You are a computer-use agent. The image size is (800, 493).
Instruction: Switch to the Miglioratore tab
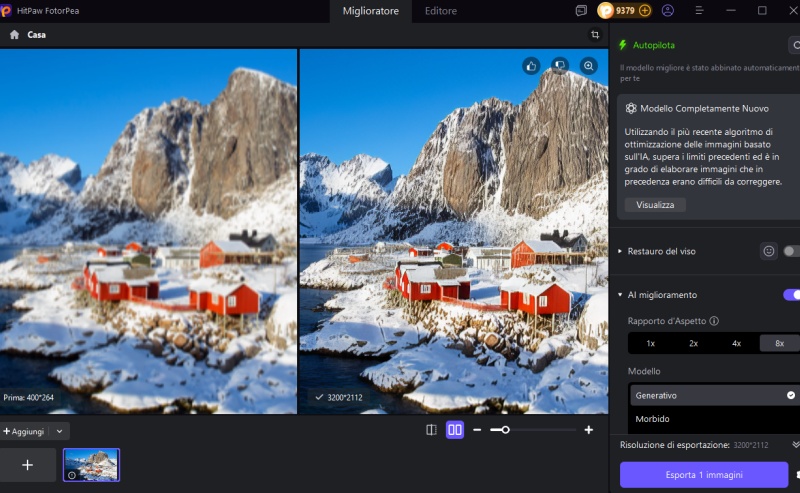tap(371, 11)
